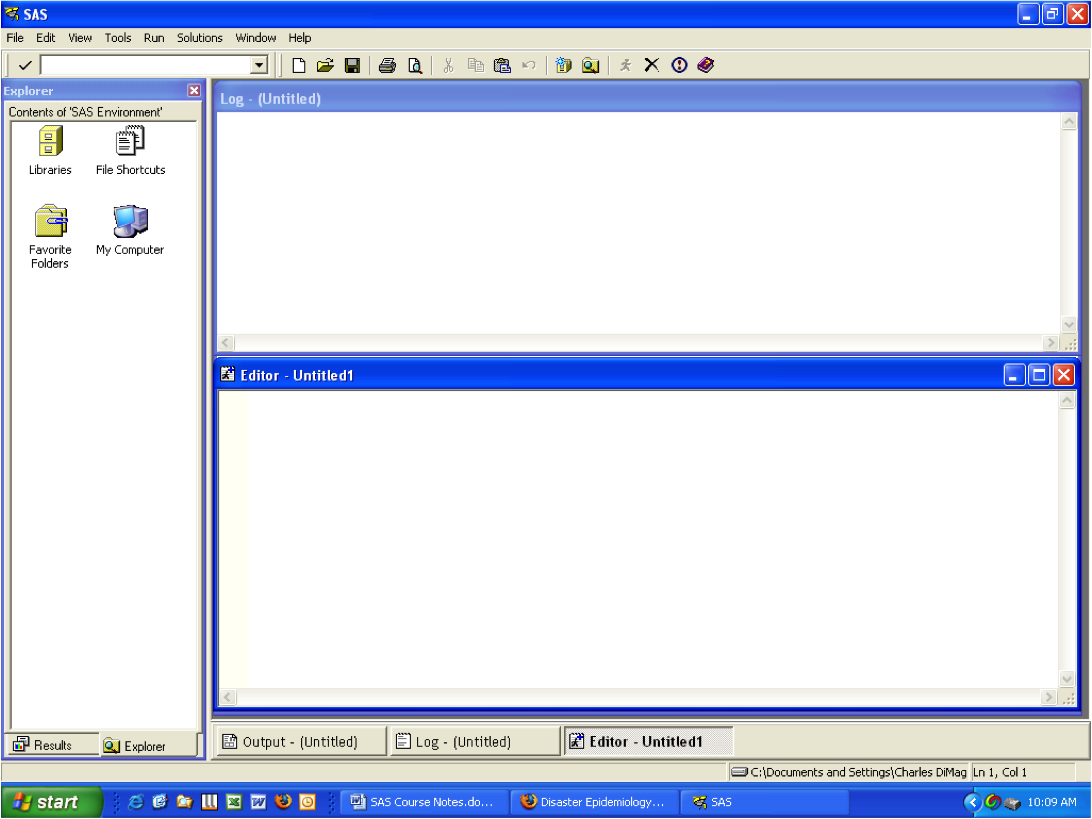The width and height of the screenshot is (1092, 819).
Task: Close the Explorer pane
Action: (x=194, y=91)
